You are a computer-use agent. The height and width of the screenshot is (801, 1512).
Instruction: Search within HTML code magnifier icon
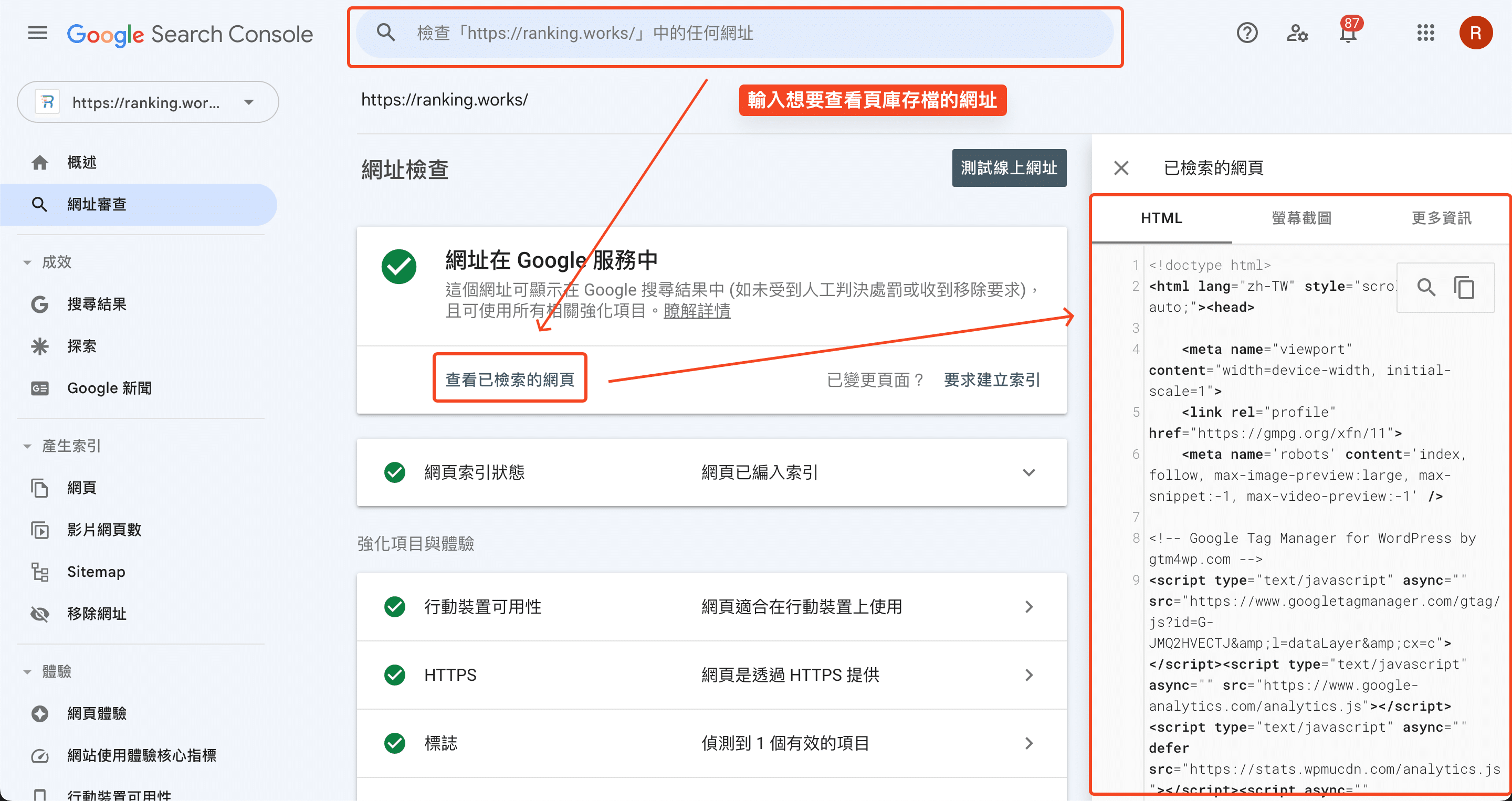[x=1426, y=288]
